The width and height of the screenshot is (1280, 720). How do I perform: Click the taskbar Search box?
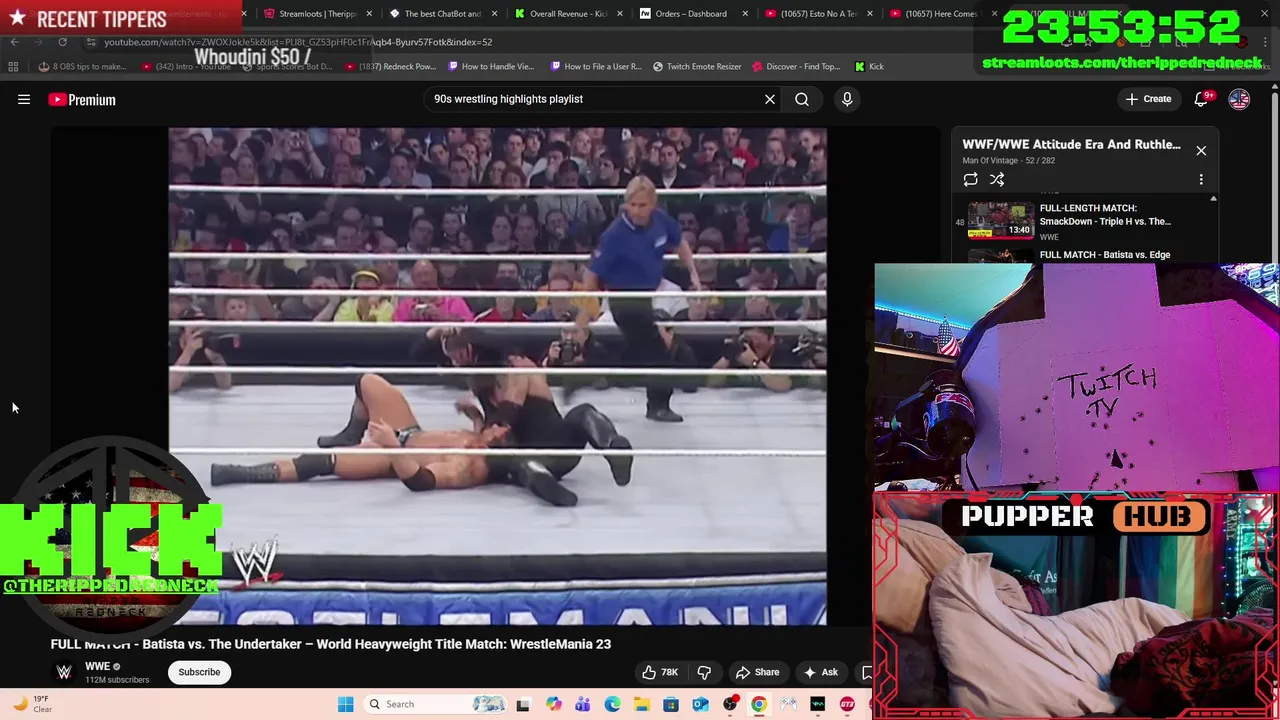point(434,704)
